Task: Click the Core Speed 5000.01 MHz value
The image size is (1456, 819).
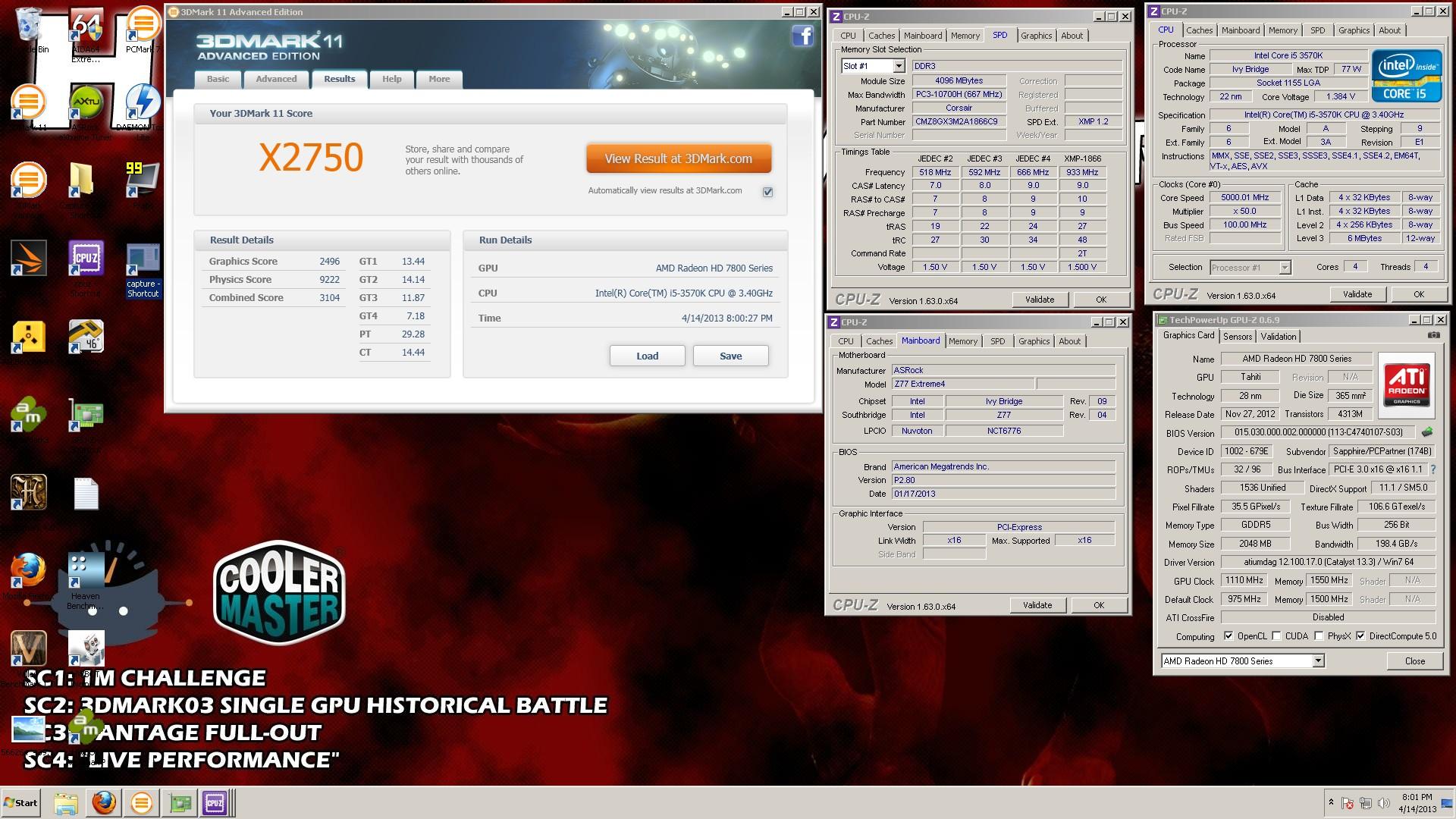Action: [1244, 197]
